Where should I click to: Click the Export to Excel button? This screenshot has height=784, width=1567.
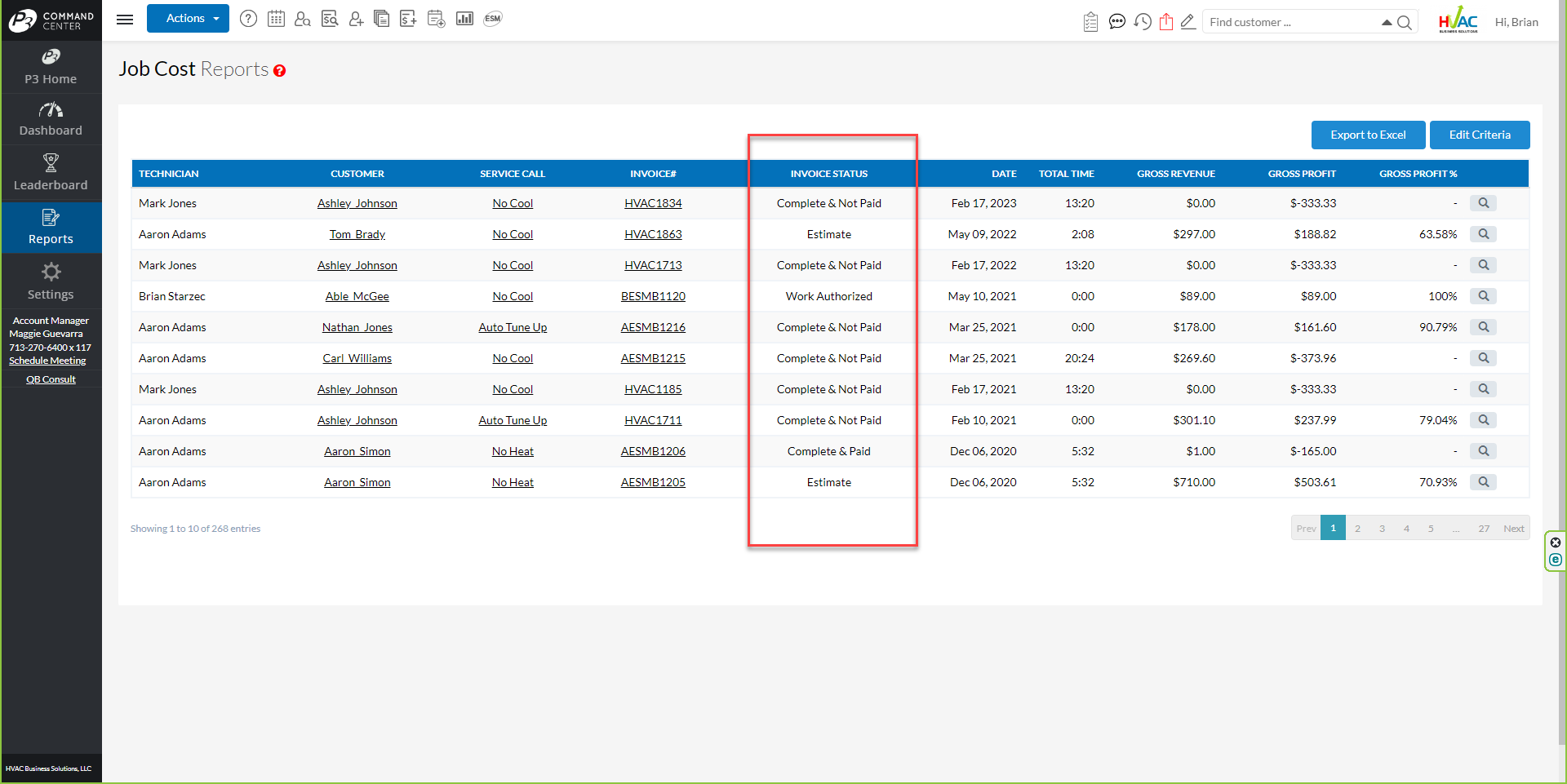click(1368, 135)
